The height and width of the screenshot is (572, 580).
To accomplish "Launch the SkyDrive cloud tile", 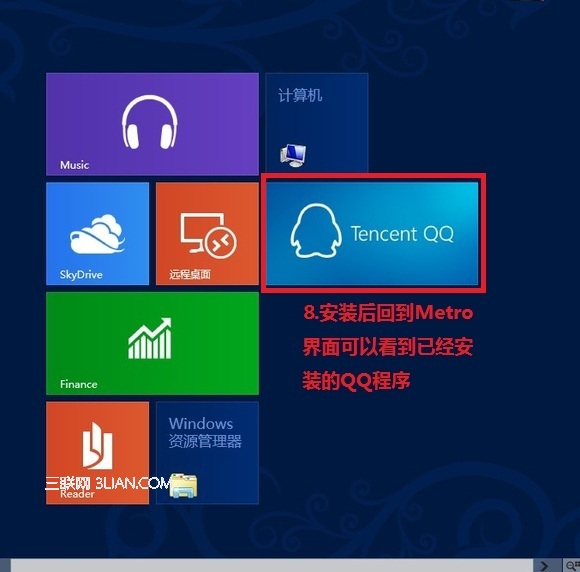I will pos(97,233).
